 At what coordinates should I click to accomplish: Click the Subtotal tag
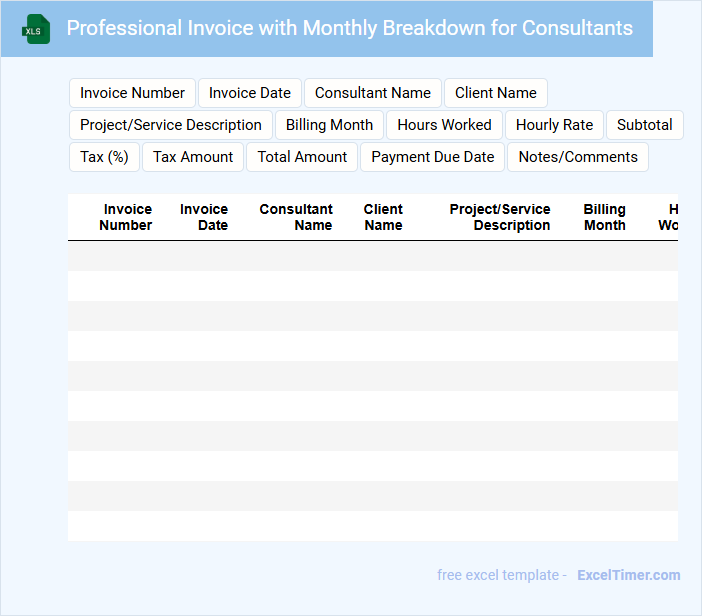[645, 125]
